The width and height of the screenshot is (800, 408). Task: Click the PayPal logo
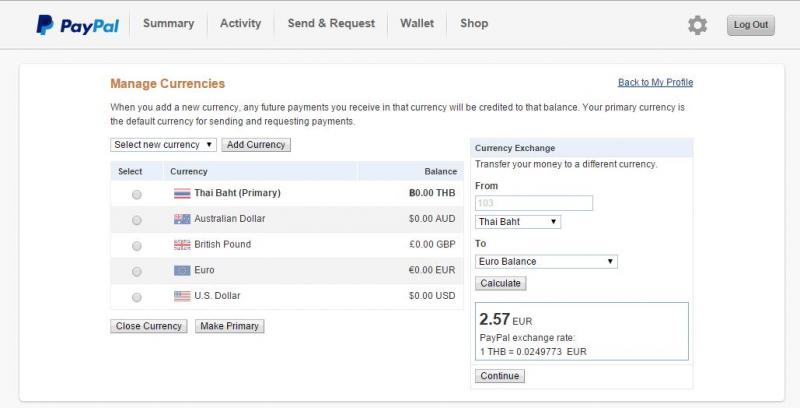point(77,25)
